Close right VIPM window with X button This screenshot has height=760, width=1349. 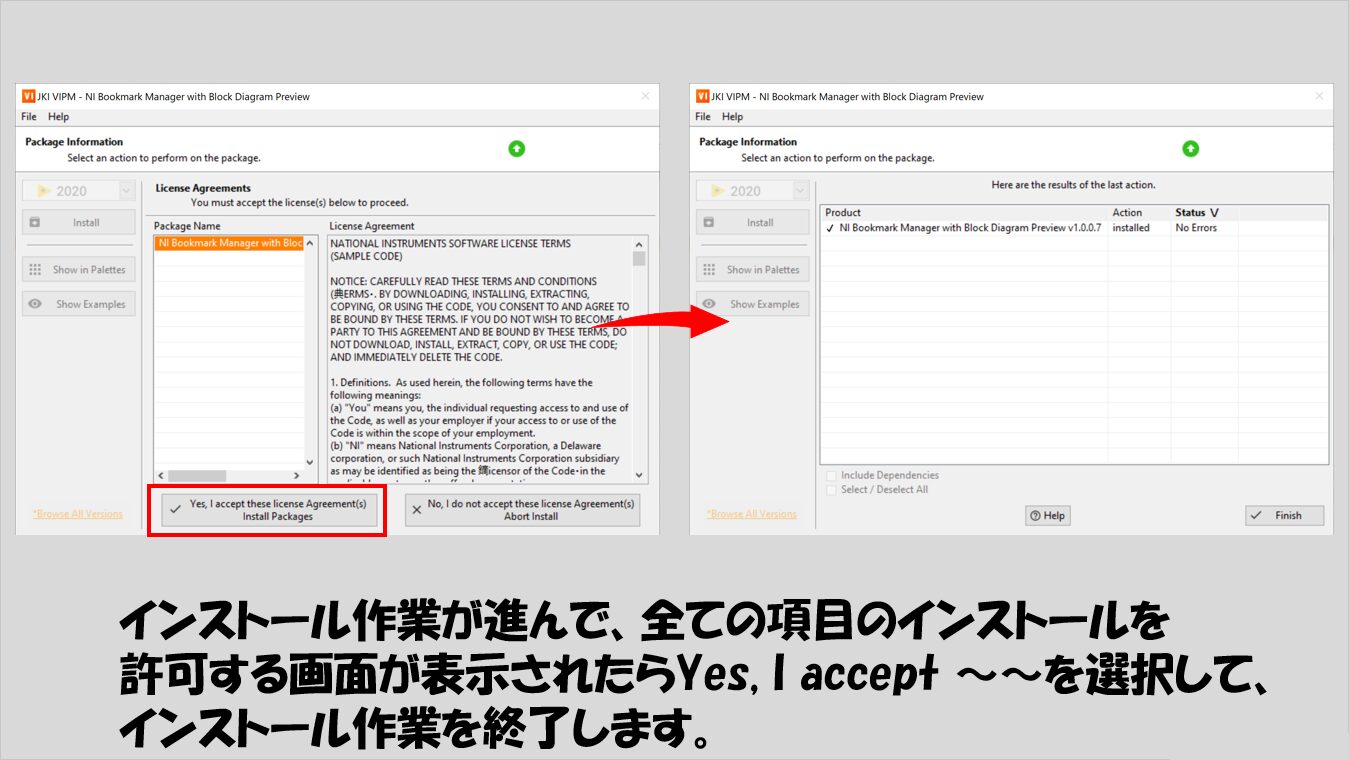tap(1319, 96)
